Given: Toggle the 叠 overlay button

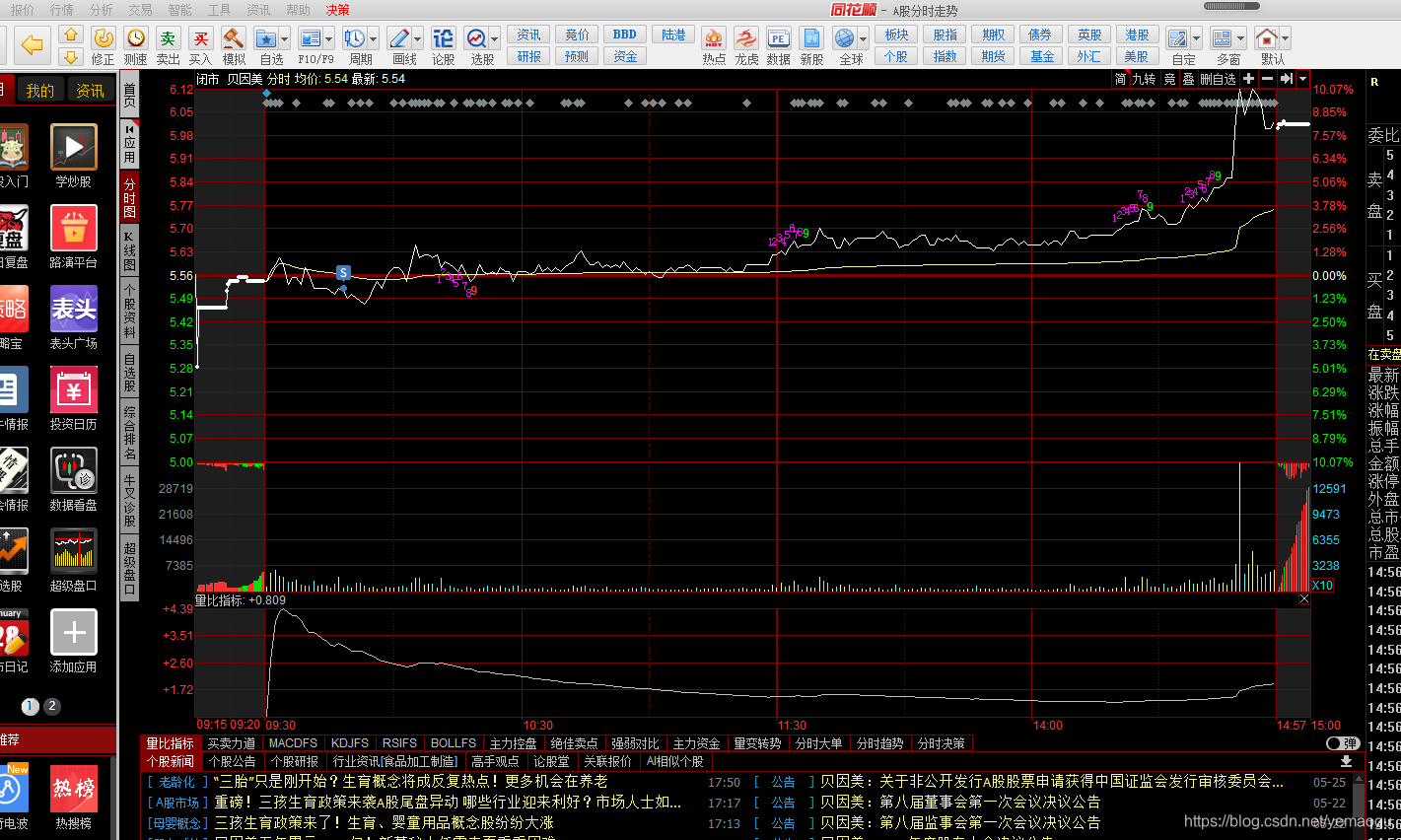Looking at the screenshot, I should click(x=1188, y=79).
